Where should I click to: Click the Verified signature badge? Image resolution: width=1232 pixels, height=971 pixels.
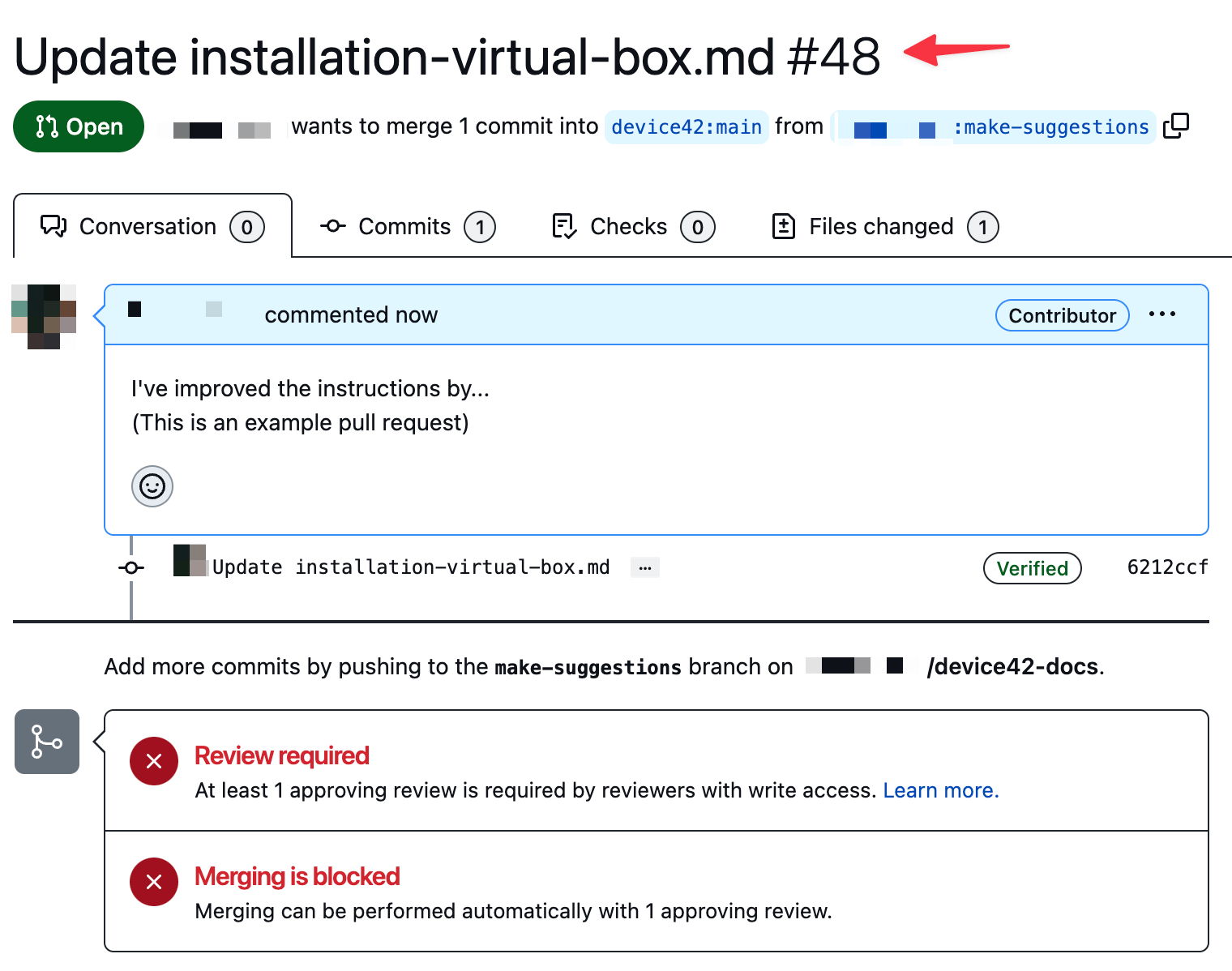click(1032, 568)
